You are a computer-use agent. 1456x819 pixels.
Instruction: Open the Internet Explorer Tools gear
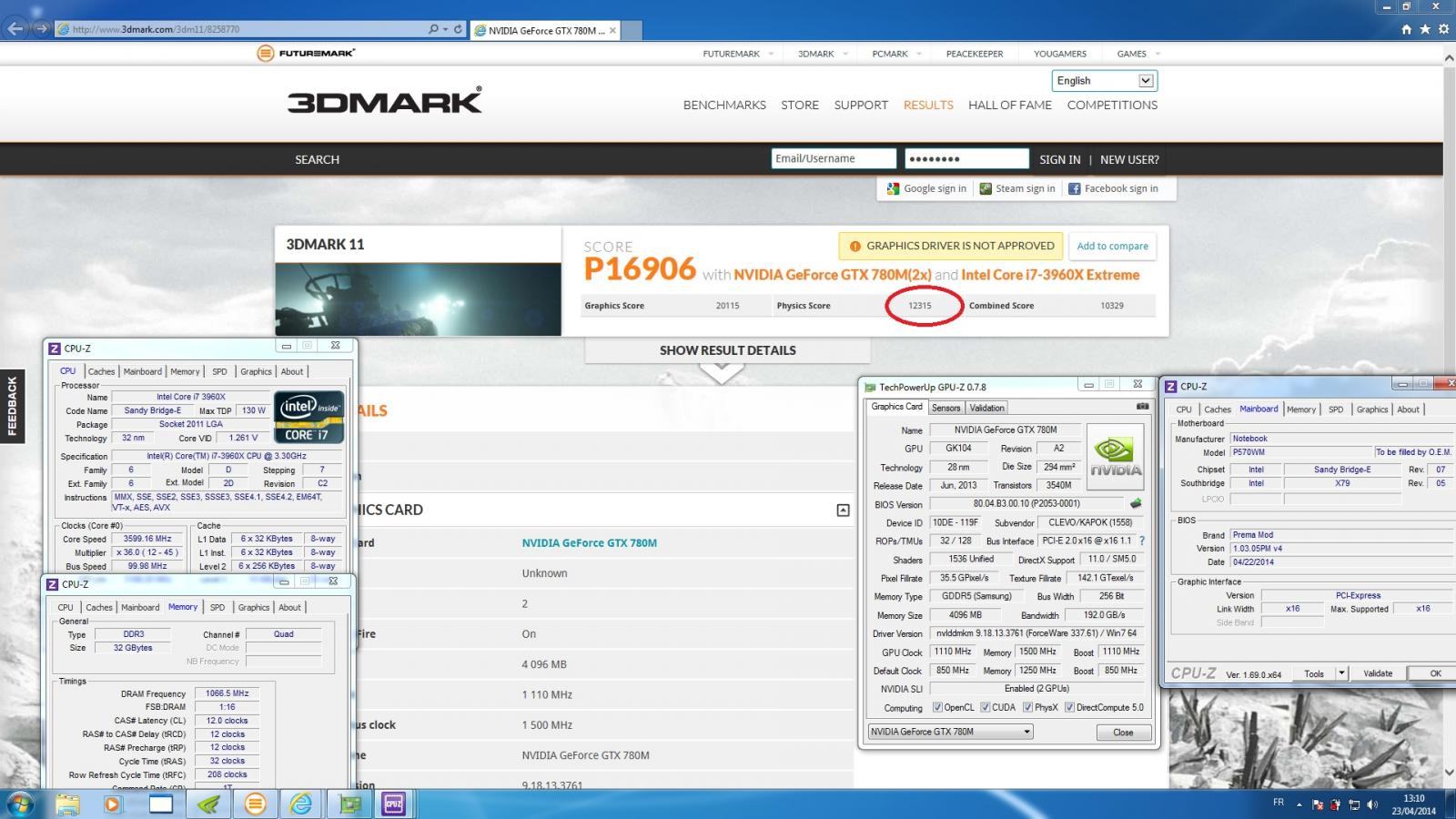pos(1443,29)
